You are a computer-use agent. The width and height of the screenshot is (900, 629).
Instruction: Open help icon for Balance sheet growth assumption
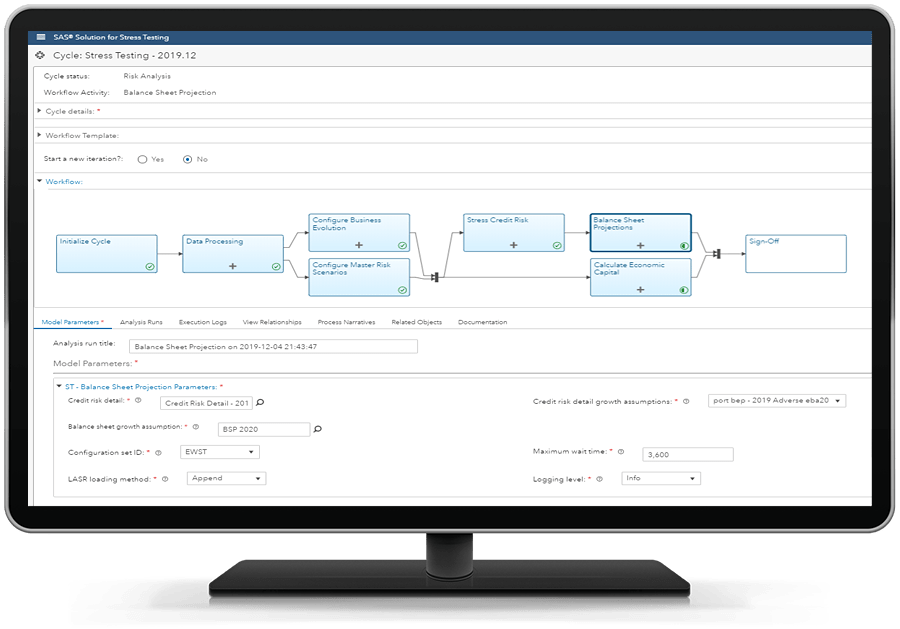pos(196,427)
